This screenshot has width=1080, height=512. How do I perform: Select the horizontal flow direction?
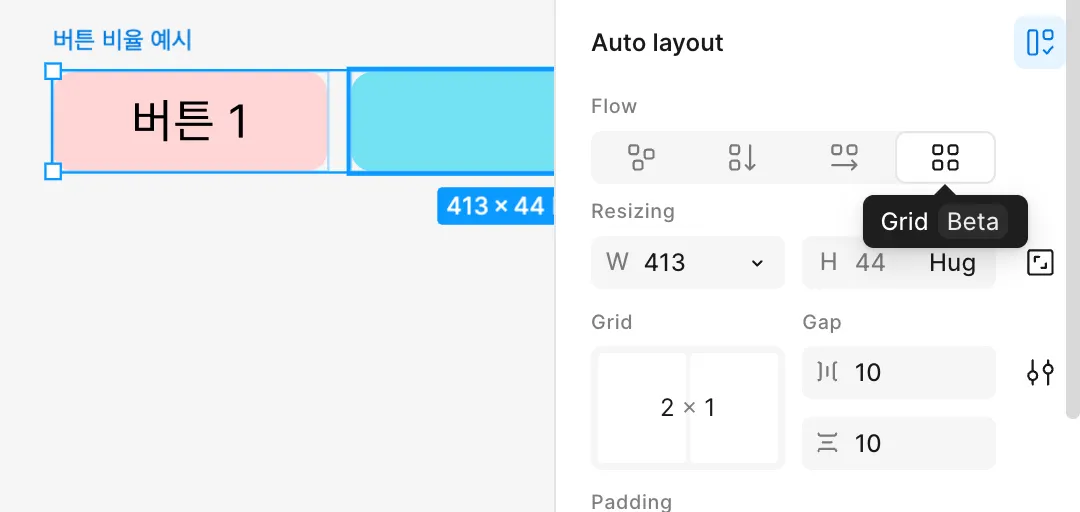[844, 158]
